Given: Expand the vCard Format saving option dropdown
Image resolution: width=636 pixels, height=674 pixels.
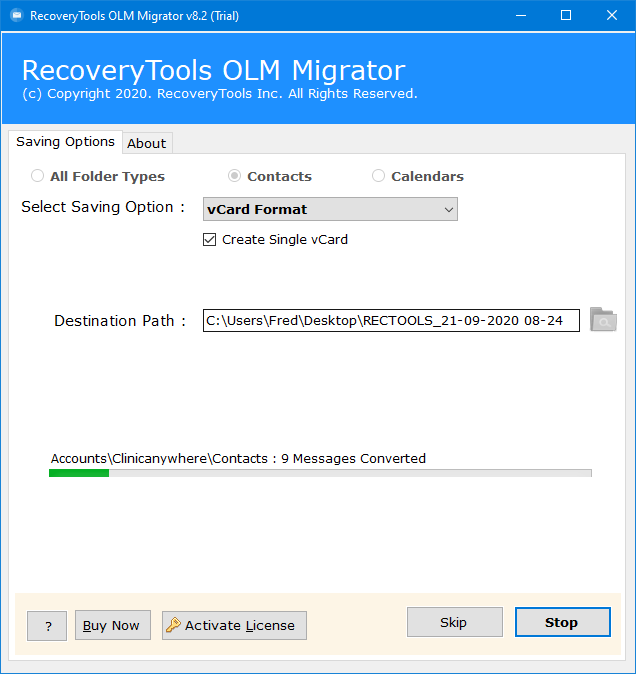Looking at the screenshot, I should coord(330,209).
